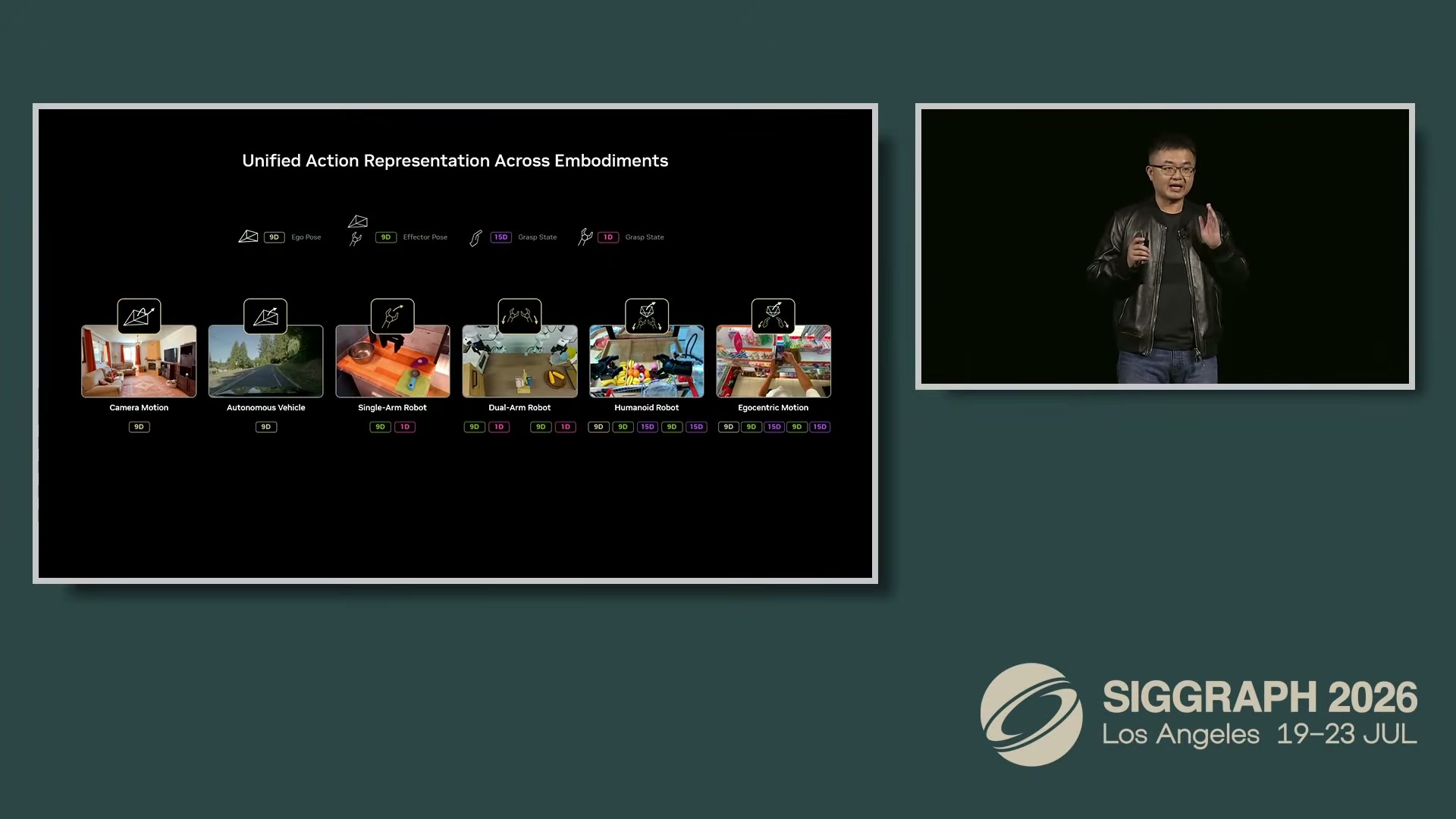Click "Grasp State" label beside the 1D badge
The height and width of the screenshot is (819, 1456).
pos(645,237)
